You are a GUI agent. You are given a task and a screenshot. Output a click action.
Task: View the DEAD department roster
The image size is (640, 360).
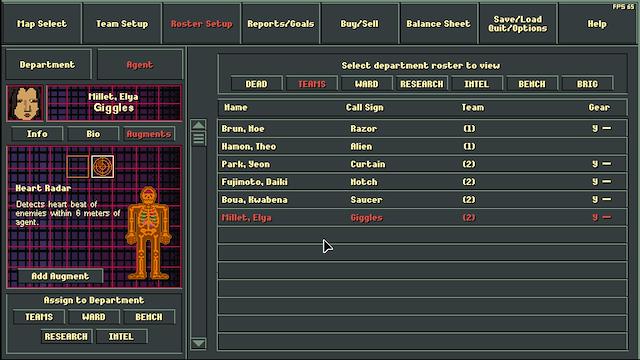[256, 84]
